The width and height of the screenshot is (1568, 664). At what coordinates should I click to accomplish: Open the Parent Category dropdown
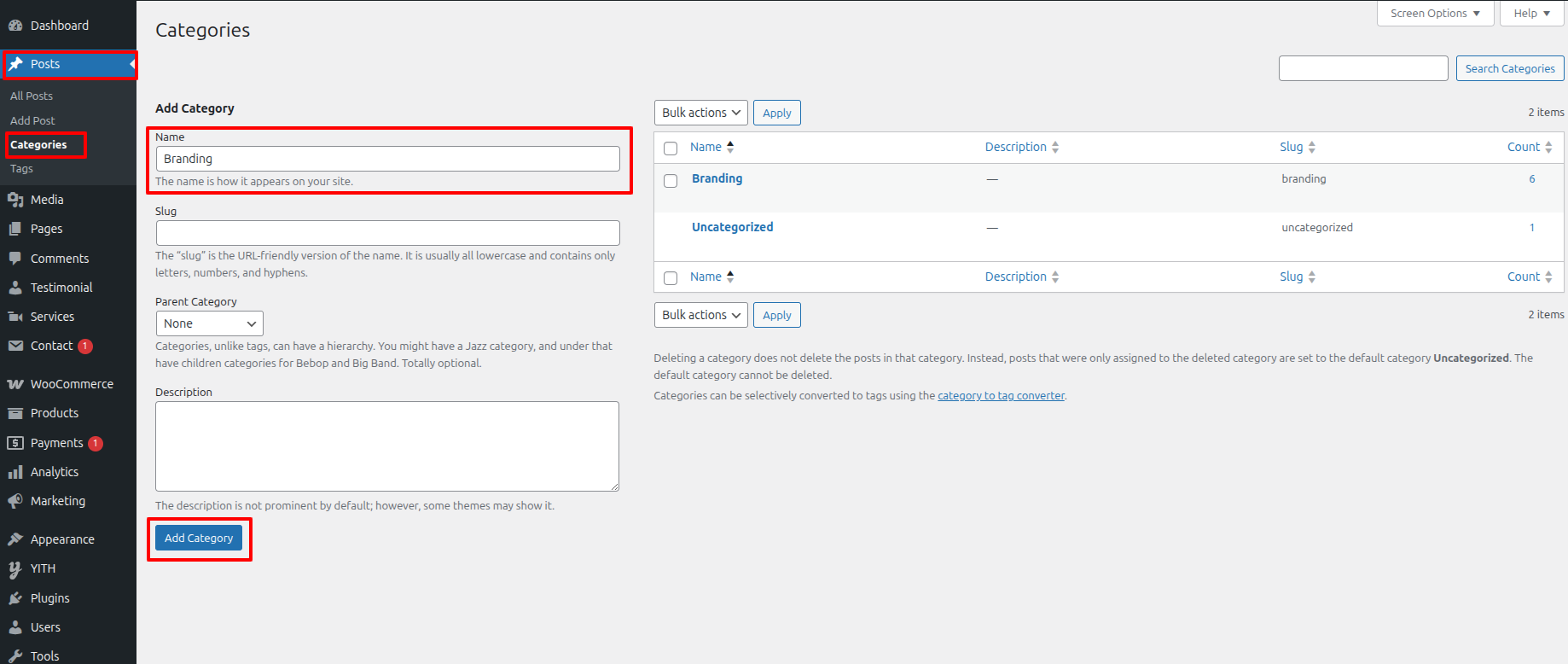pos(209,323)
